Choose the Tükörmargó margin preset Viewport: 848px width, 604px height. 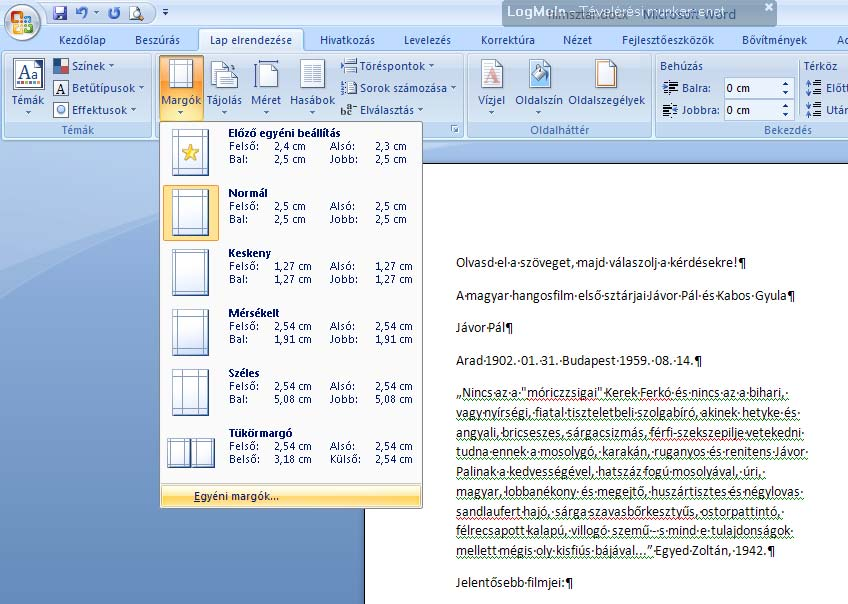click(291, 453)
